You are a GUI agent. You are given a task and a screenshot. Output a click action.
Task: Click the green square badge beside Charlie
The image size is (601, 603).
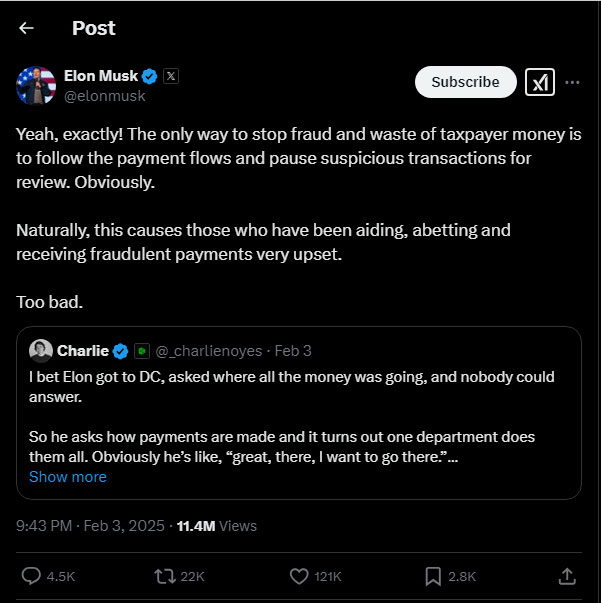click(142, 351)
